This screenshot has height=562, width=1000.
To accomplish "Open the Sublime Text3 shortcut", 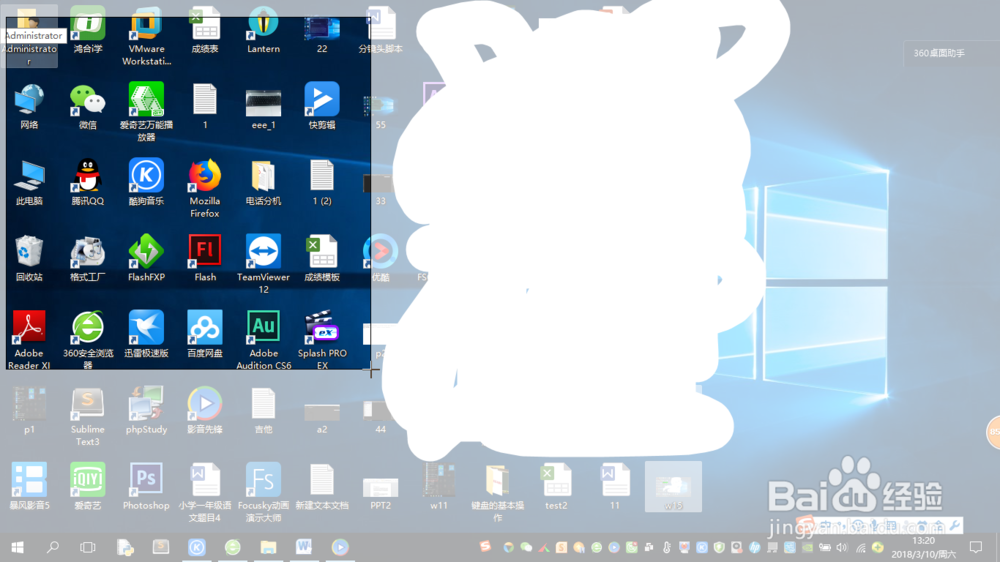I will 87,417.
